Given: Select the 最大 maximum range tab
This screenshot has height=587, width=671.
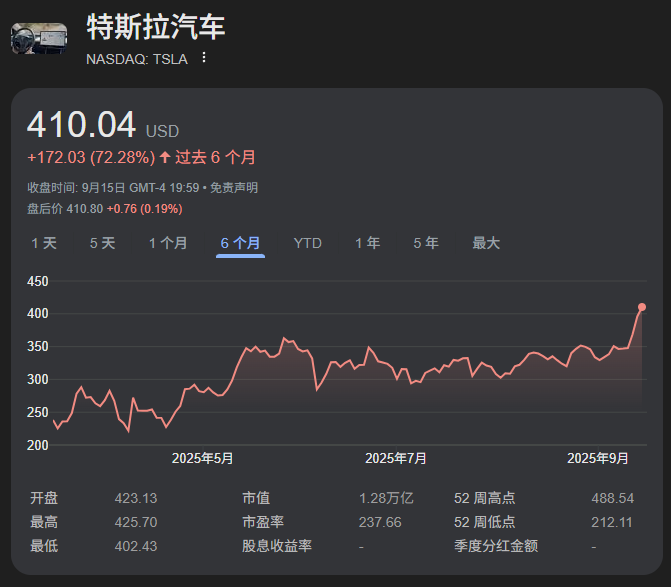Looking at the screenshot, I should 486,243.
